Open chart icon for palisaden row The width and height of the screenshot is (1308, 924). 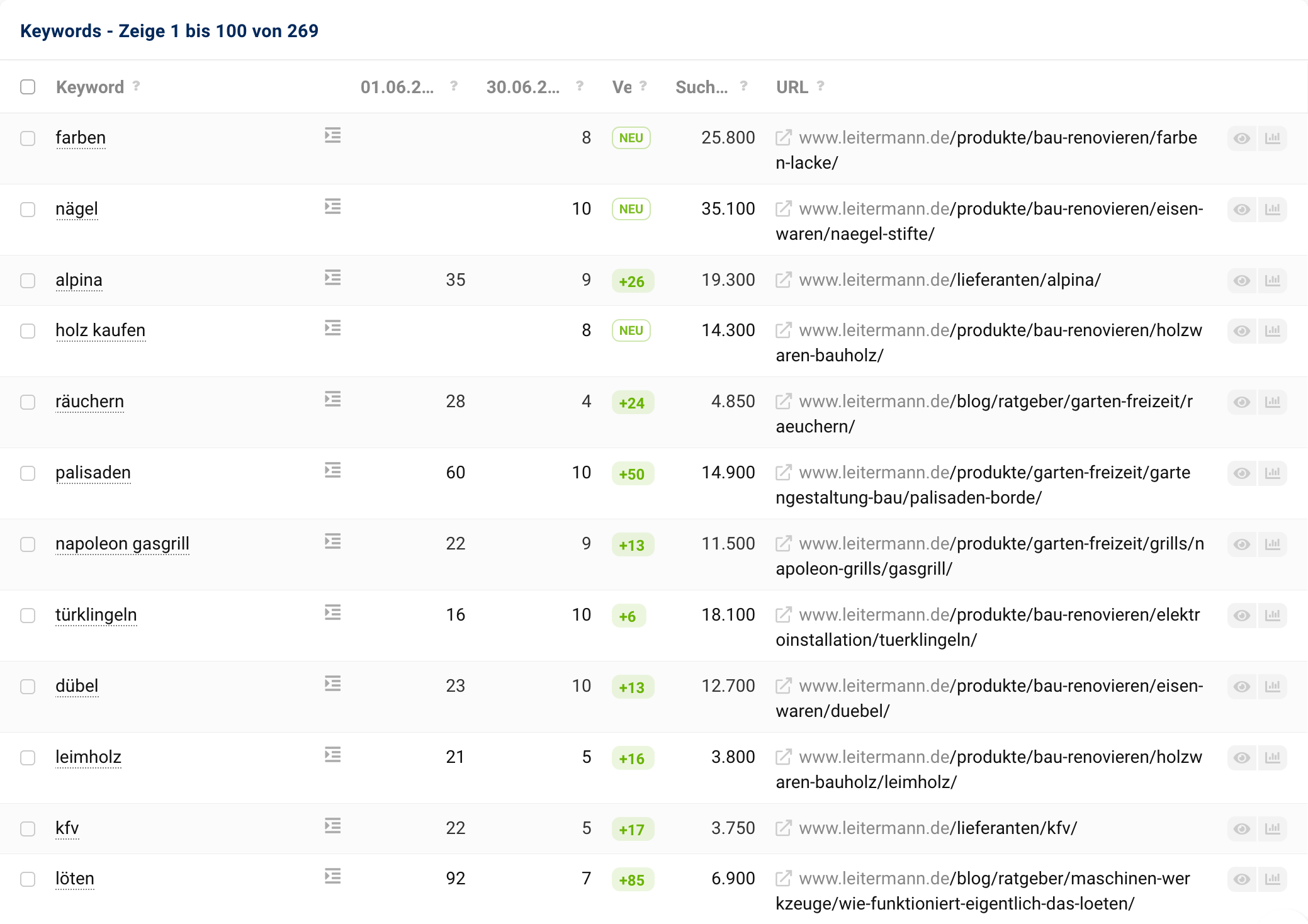1272,473
